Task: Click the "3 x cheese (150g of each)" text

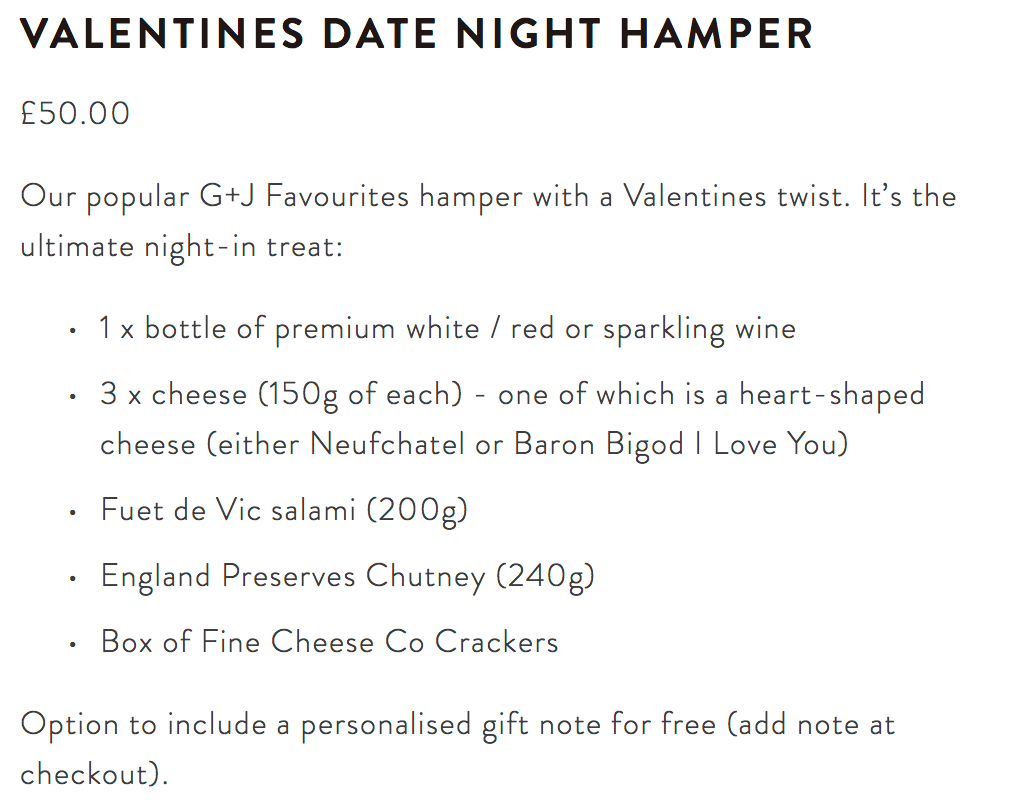Action: (x=281, y=395)
